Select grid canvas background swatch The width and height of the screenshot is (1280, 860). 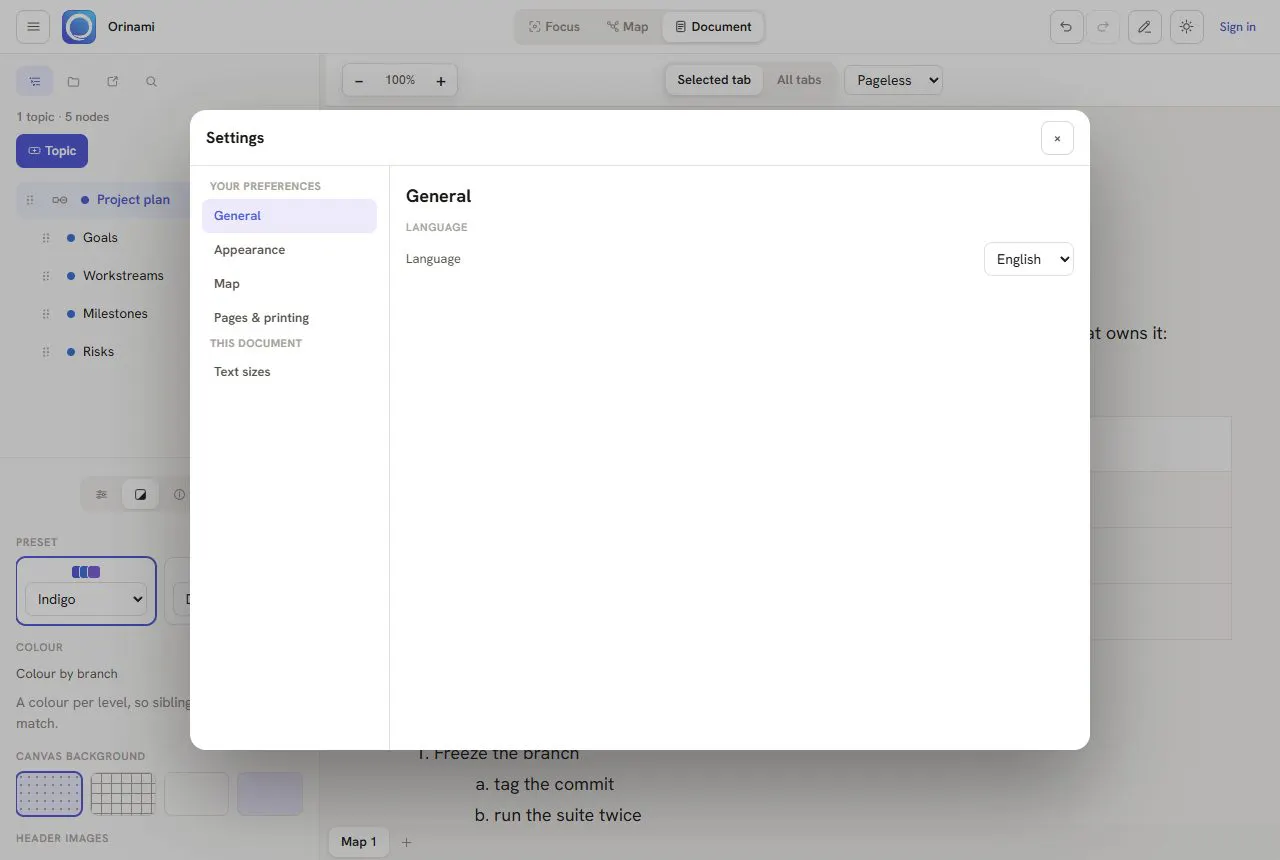(x=123, y=794)
